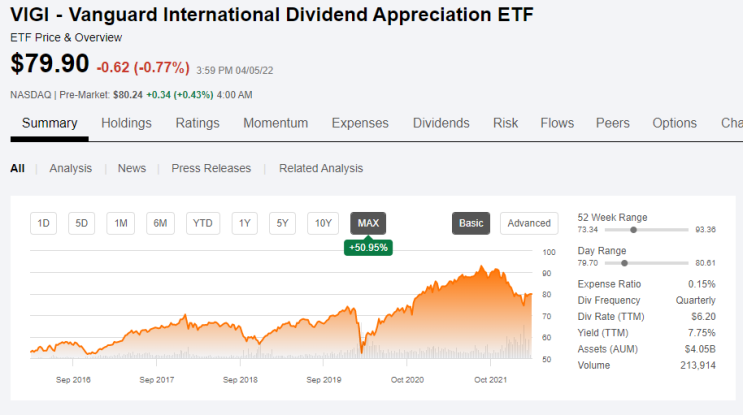Open the Summary tab

pos(49,123)
